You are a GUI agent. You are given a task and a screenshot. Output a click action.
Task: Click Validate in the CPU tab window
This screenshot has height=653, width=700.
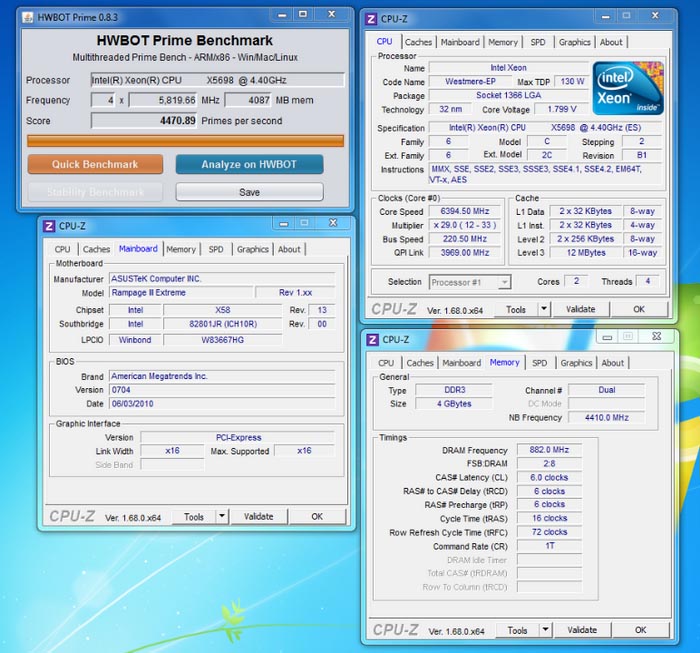click(580, 309)
